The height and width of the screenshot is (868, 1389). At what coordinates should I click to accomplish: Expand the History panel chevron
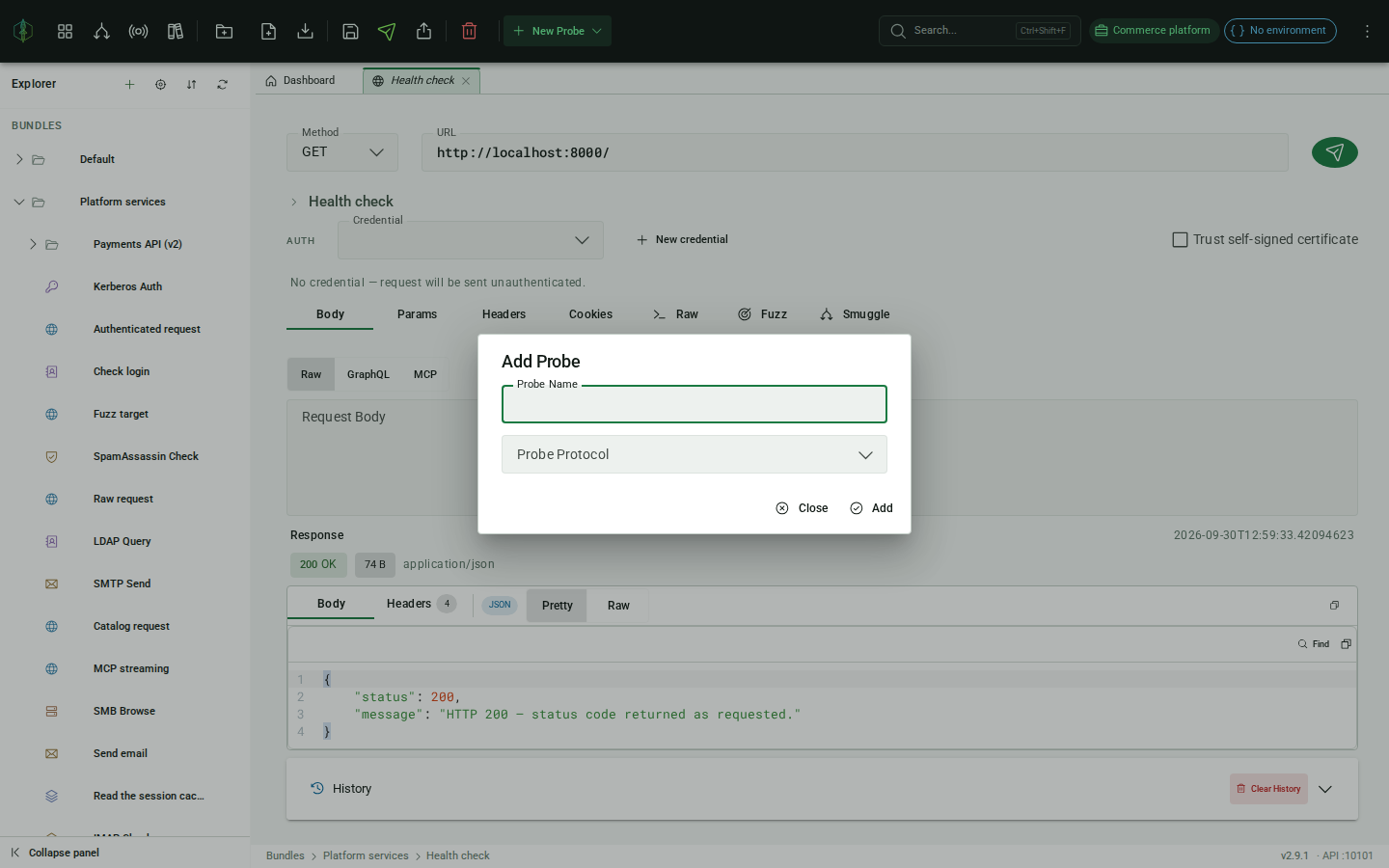click(1325, 789)
